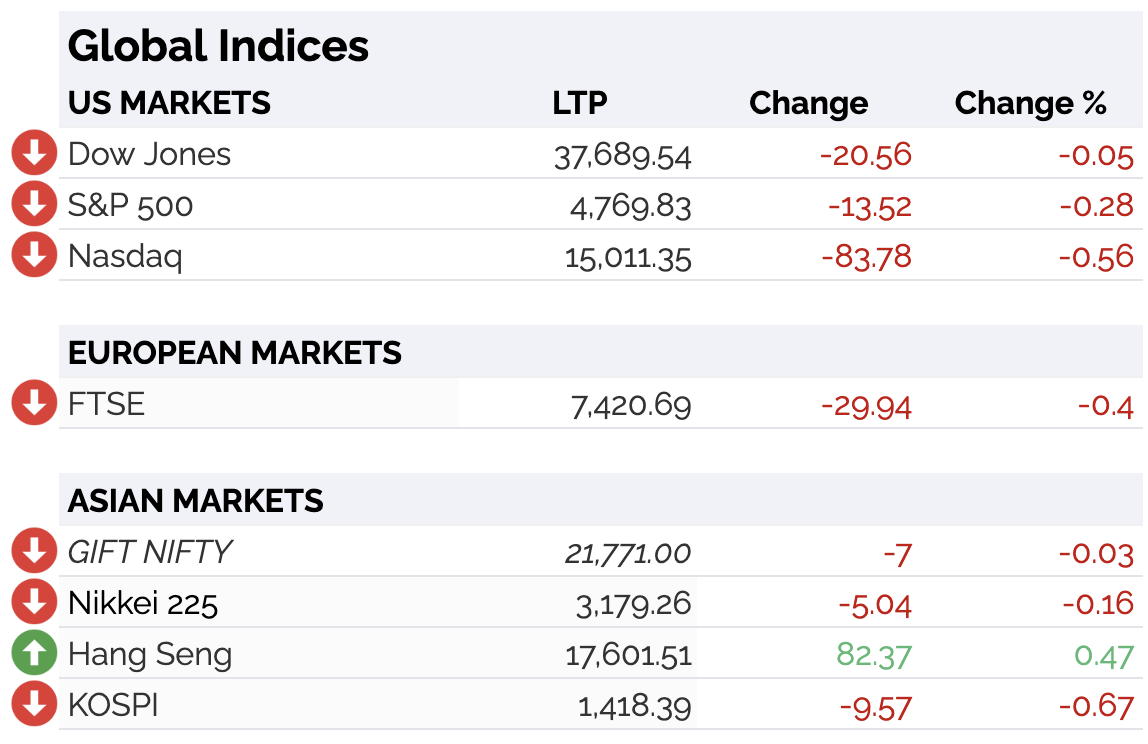The height and width of the screenshot is (744, 1148).
Task: Select the Hang Seng index name
Action: [x=150, y=655]
